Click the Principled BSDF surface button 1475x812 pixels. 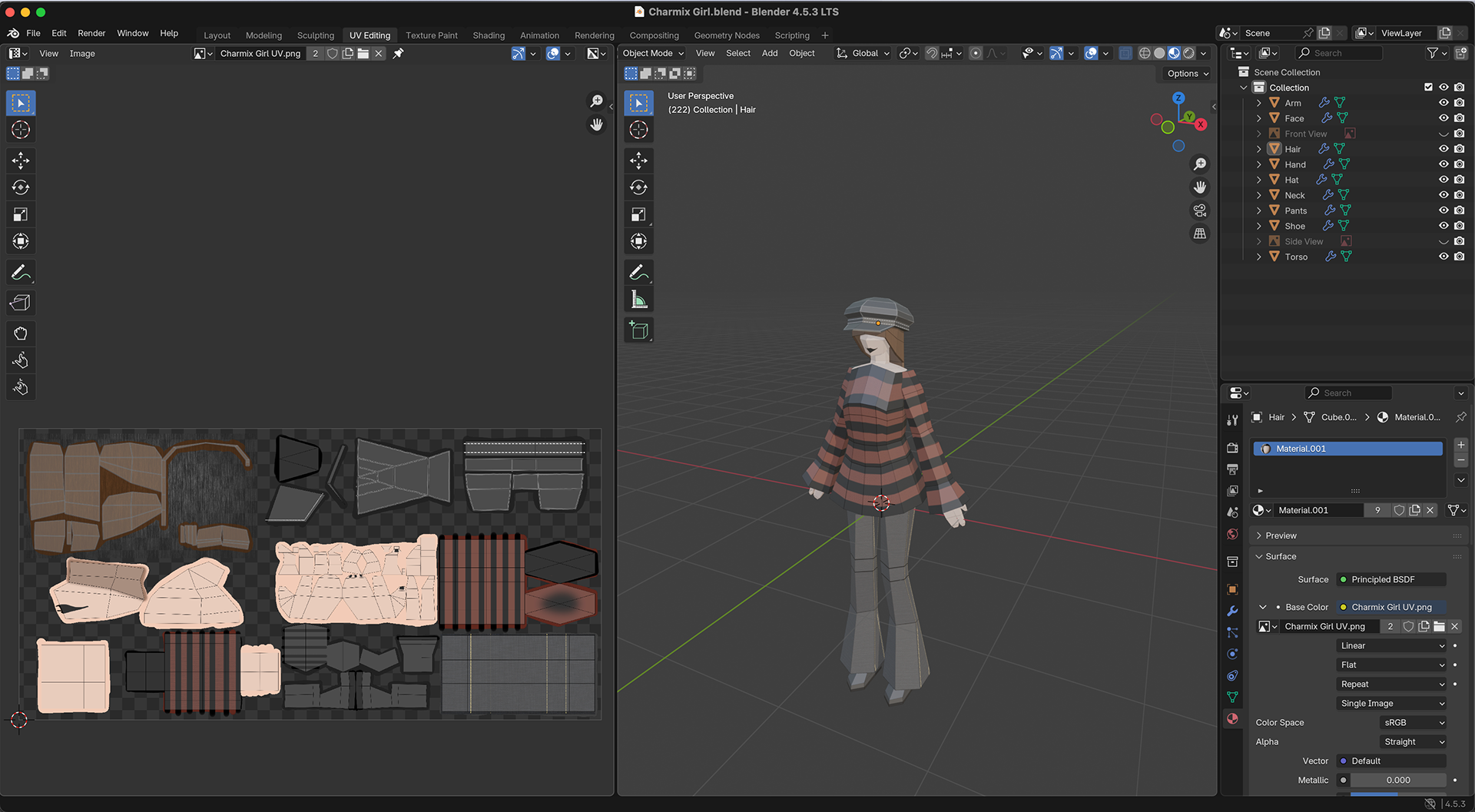click(x=1390, y=580)
